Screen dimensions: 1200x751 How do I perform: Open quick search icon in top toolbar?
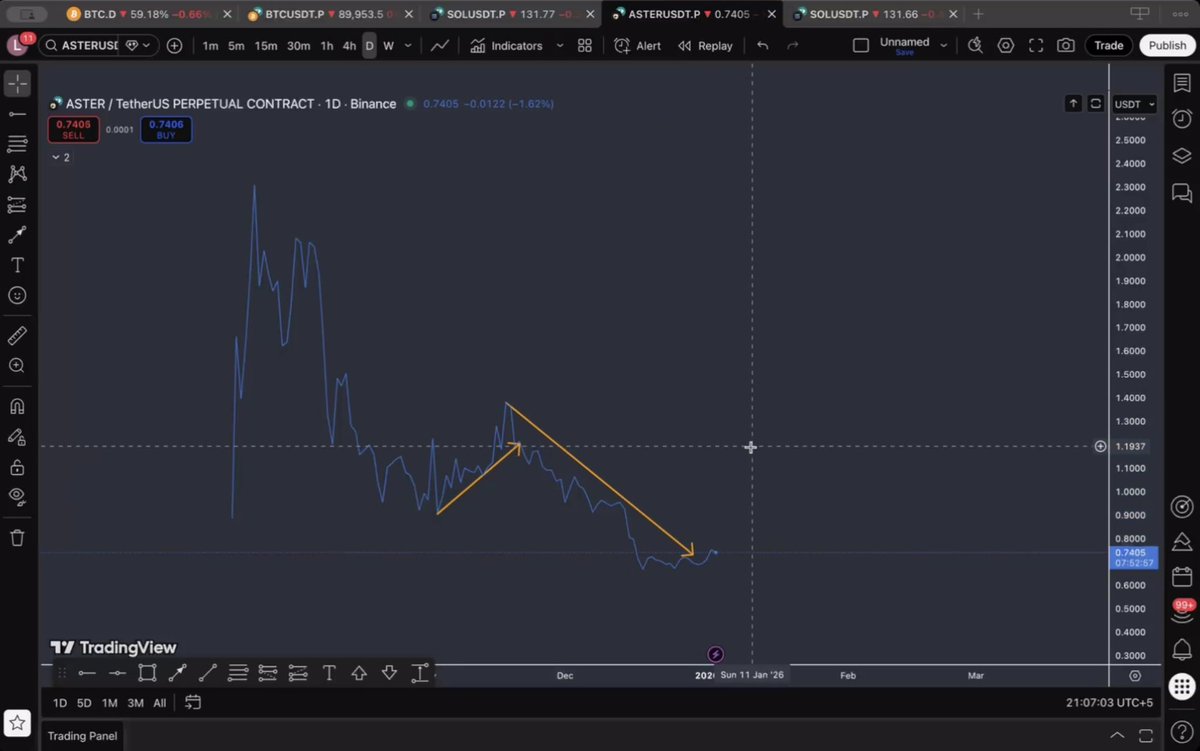(976, 46)
